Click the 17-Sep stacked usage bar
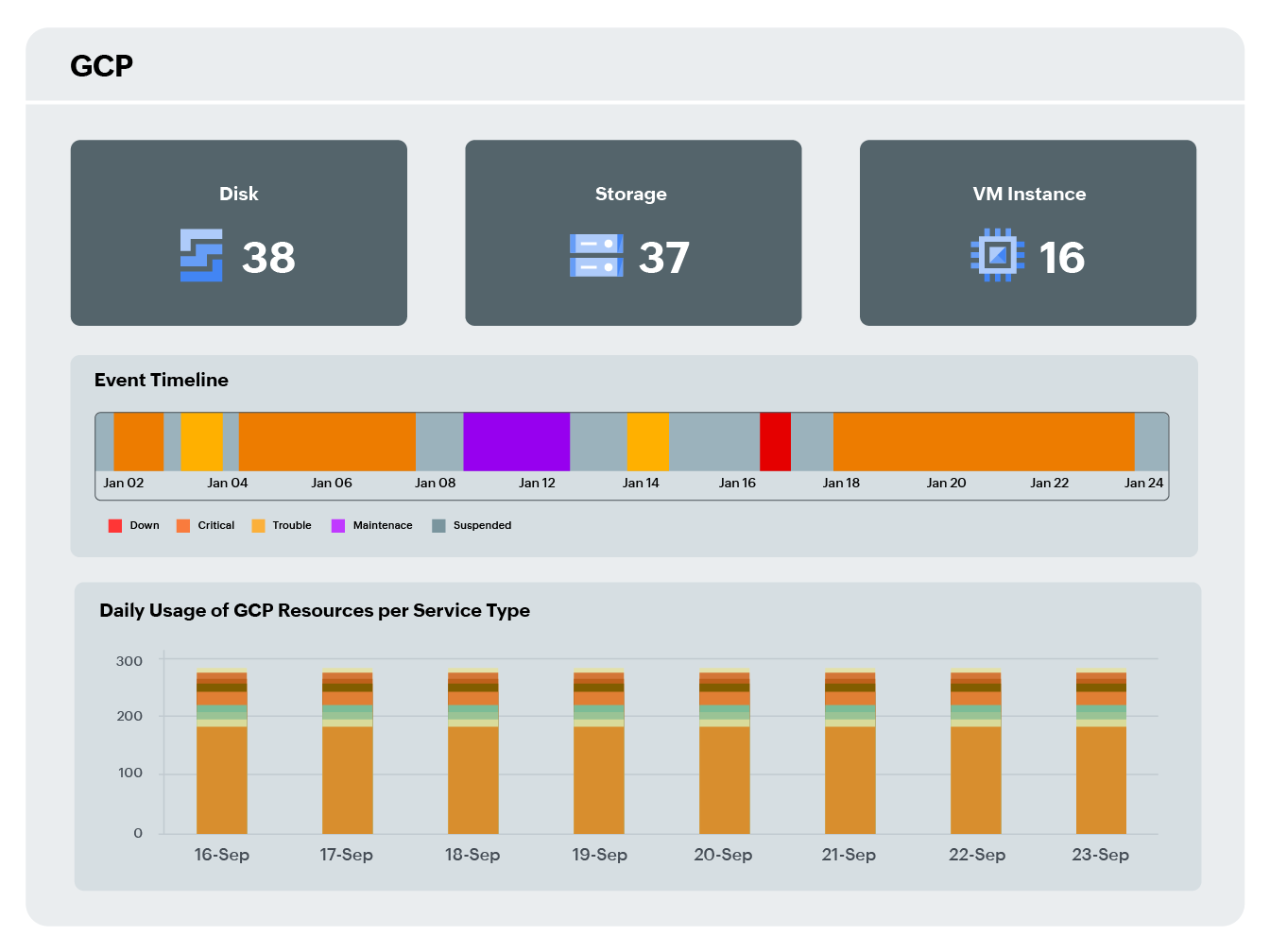Viewport: 1270px width, 952px height. pyautogui.click(x=348, y=752)
